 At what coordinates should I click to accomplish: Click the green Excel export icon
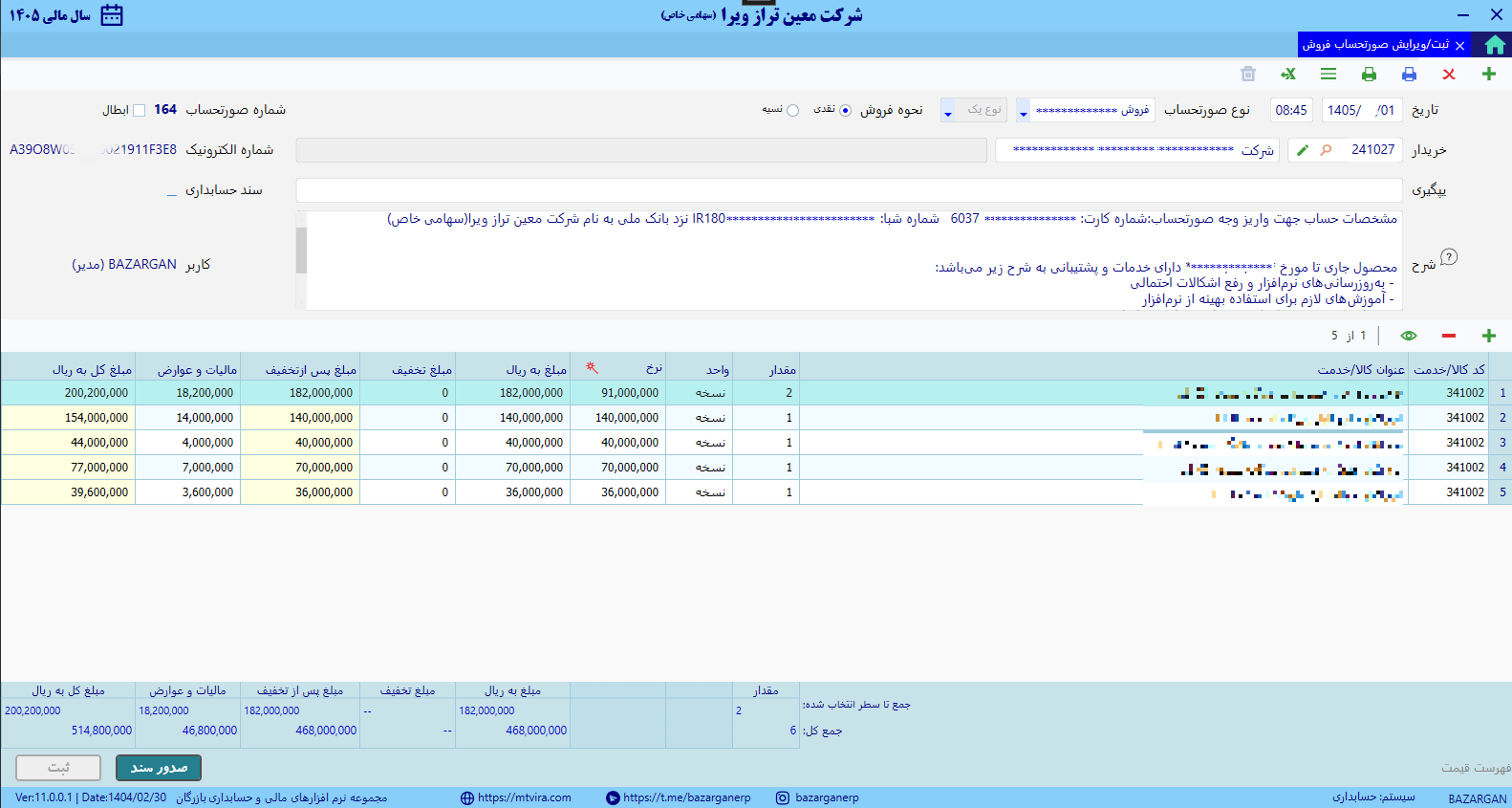click(1288, 75)
